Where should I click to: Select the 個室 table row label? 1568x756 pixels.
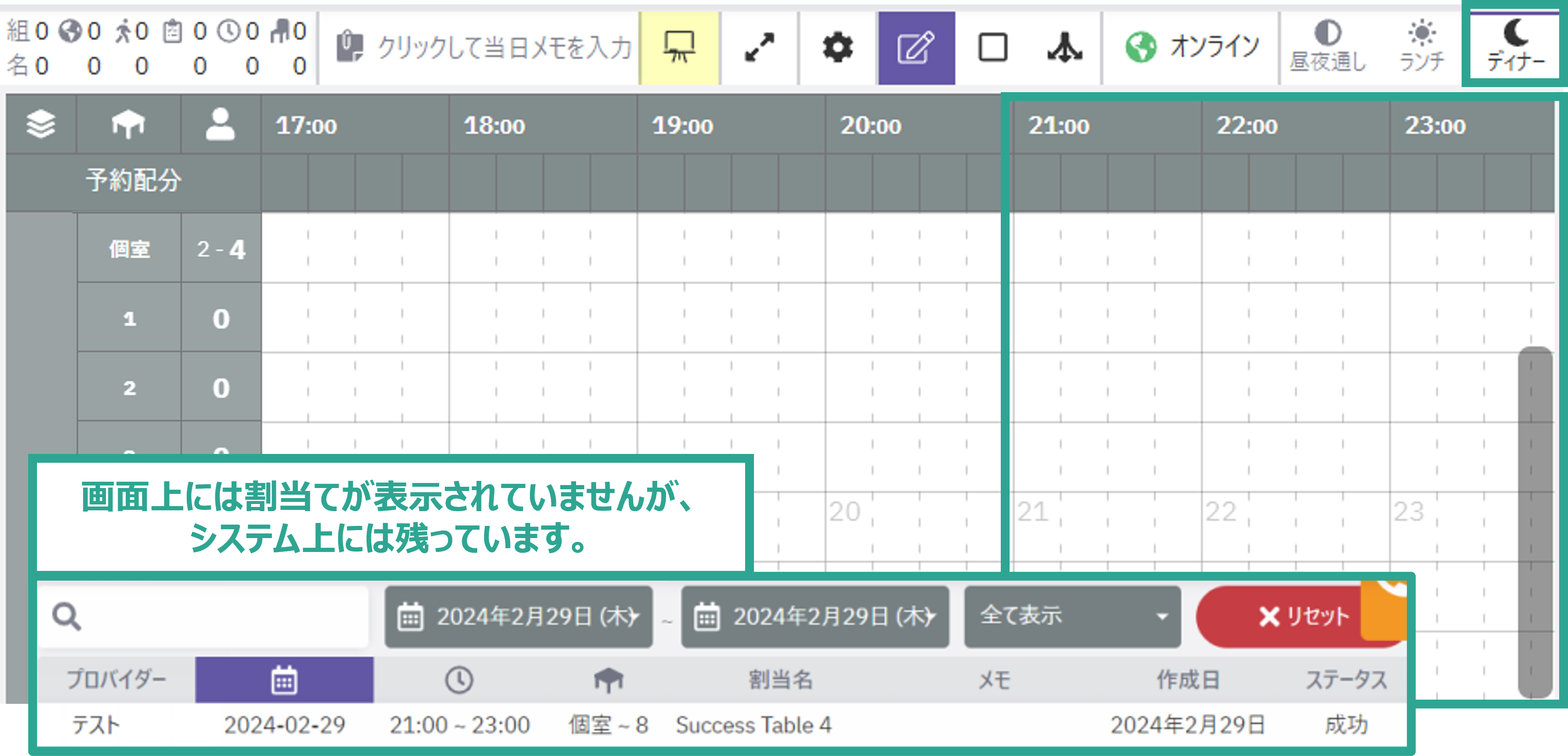[129, 249]
